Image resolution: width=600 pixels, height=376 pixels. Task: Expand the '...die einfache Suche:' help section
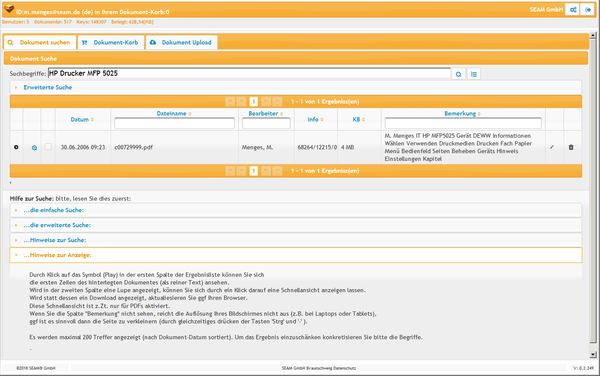pyautogui.click(x=296, y=210)
